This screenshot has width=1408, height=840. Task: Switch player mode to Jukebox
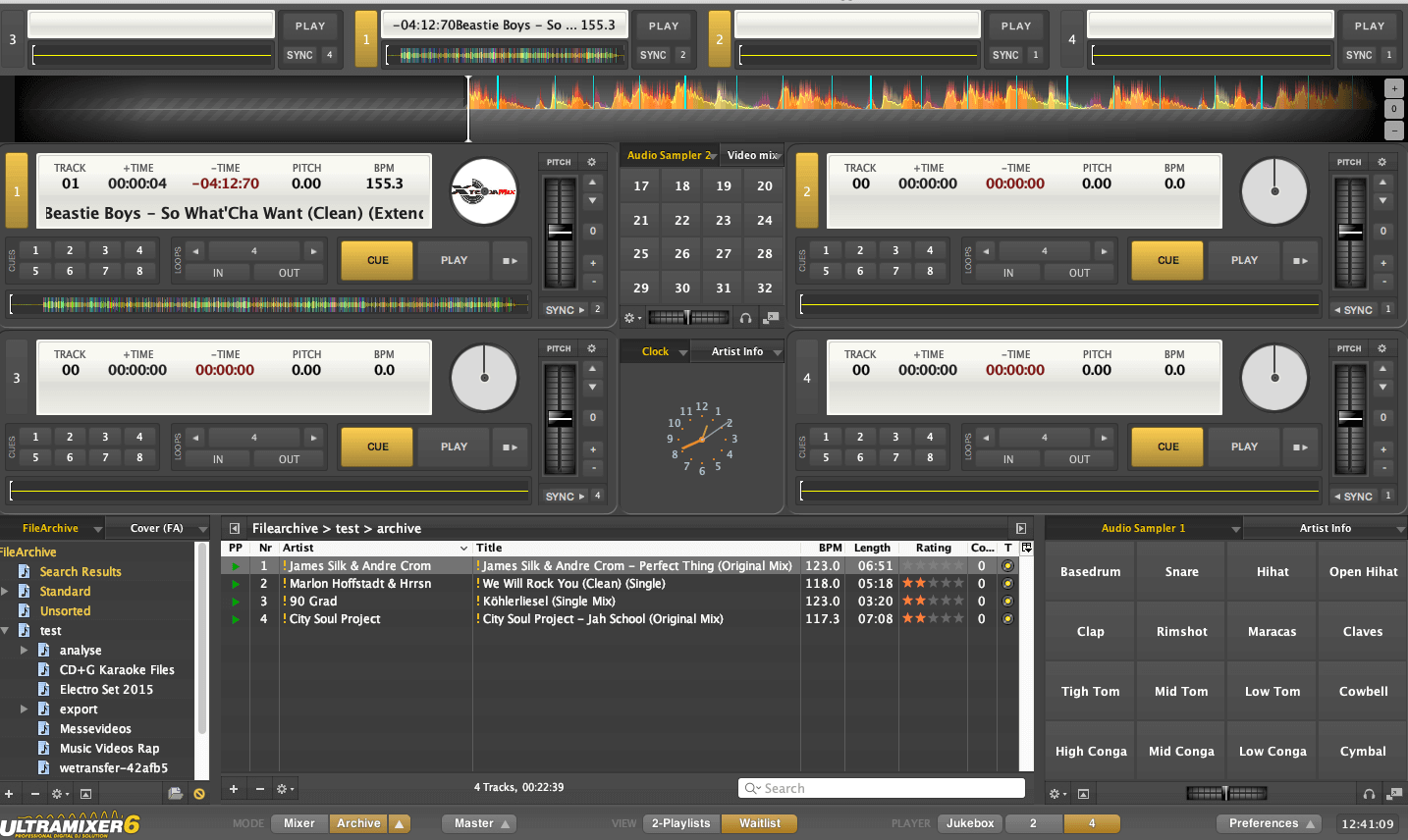[x=969, y=823]
